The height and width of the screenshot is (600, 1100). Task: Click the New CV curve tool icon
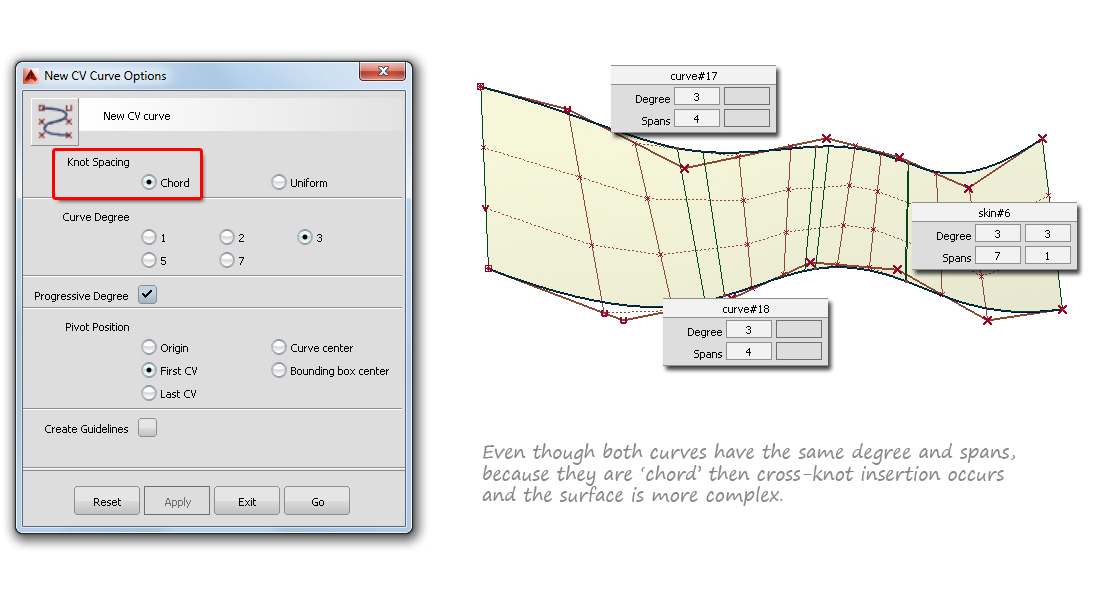tap(53, 120)
